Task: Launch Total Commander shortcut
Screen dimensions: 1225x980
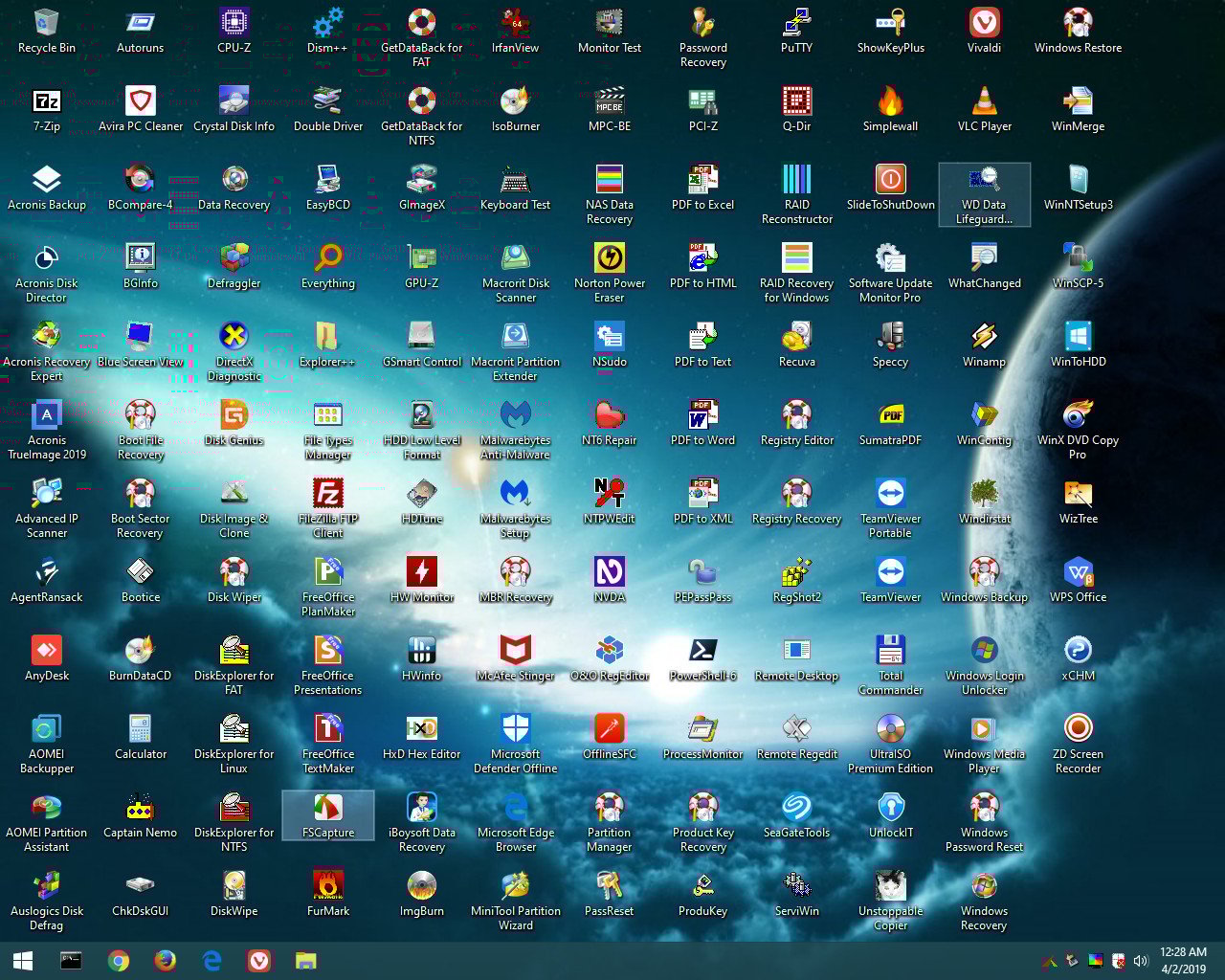Action: (x=890, y=665)
